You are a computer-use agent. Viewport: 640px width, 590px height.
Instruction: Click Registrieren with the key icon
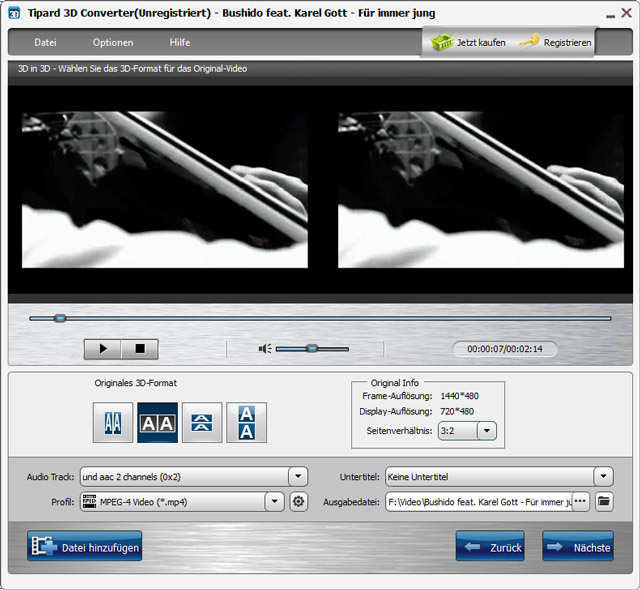pos(555,42)
